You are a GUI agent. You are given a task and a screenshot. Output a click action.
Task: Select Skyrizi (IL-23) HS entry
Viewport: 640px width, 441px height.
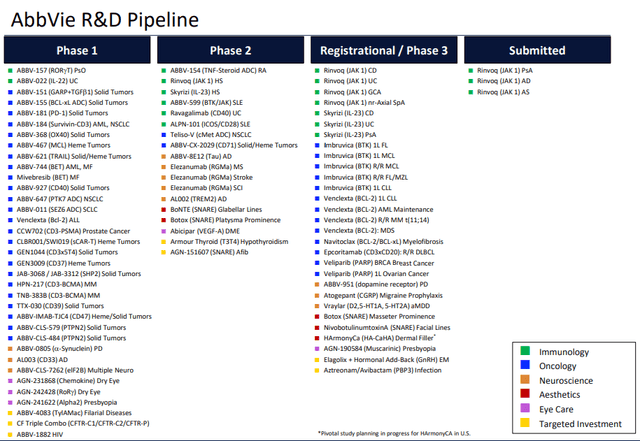point(195,92)
